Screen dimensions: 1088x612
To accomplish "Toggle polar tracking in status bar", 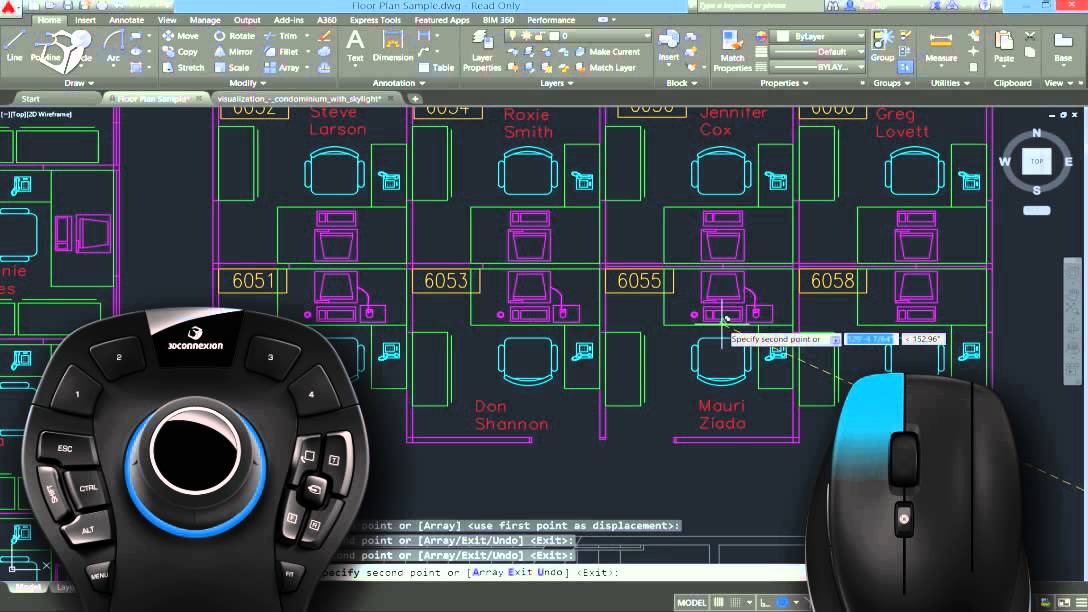I will pyautogui.click(x=782, y=602).
